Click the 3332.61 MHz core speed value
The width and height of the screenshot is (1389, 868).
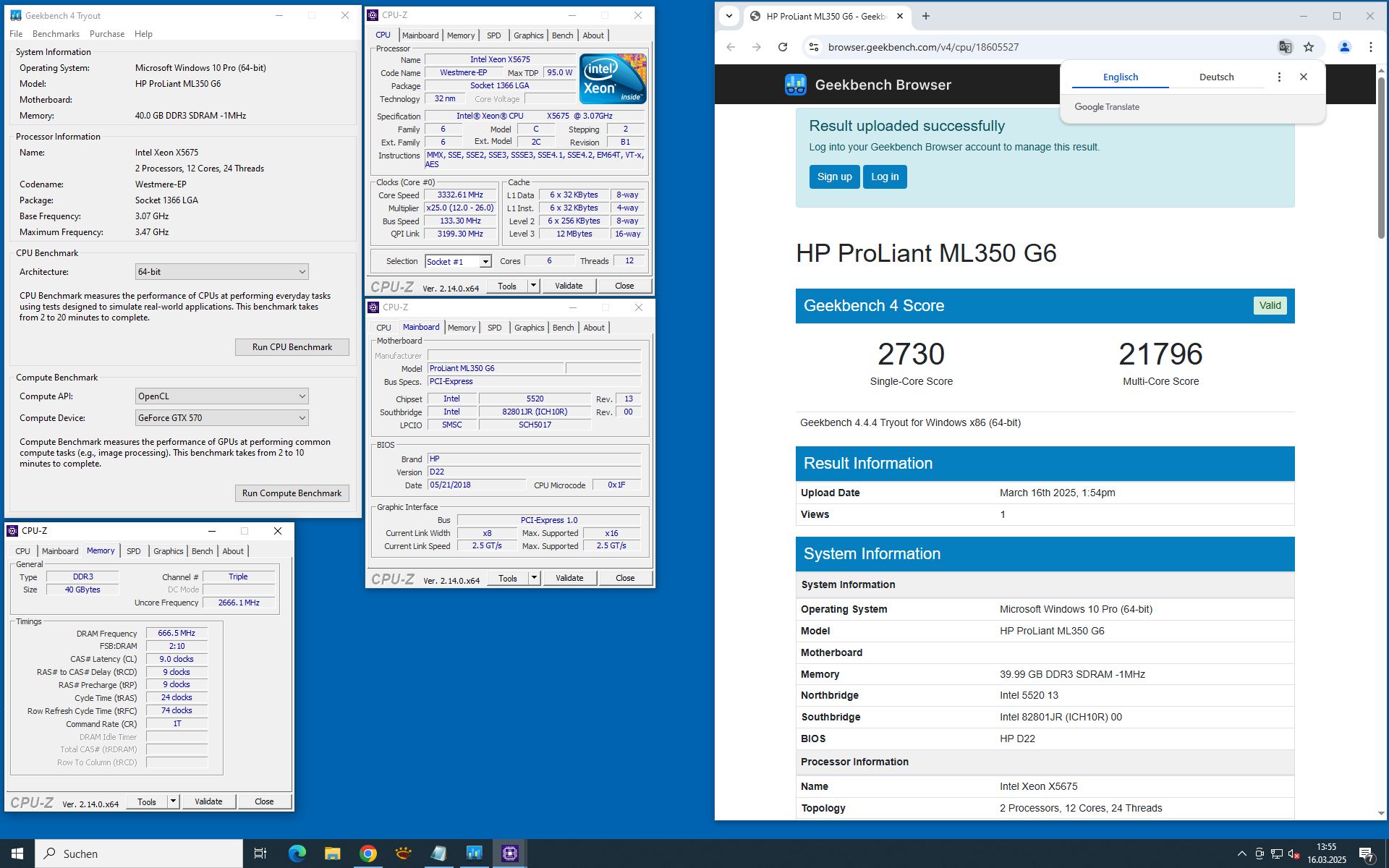(460, 195)
